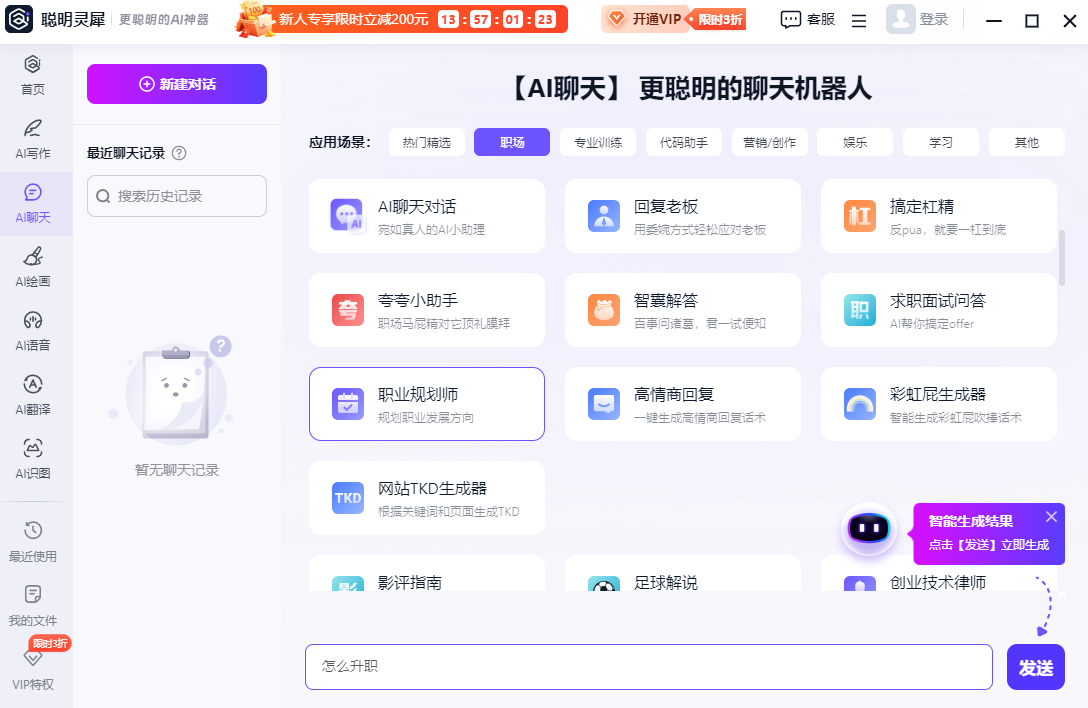
Task: Close the 智能生成结果 tooltip popup
Action: 1051,516
